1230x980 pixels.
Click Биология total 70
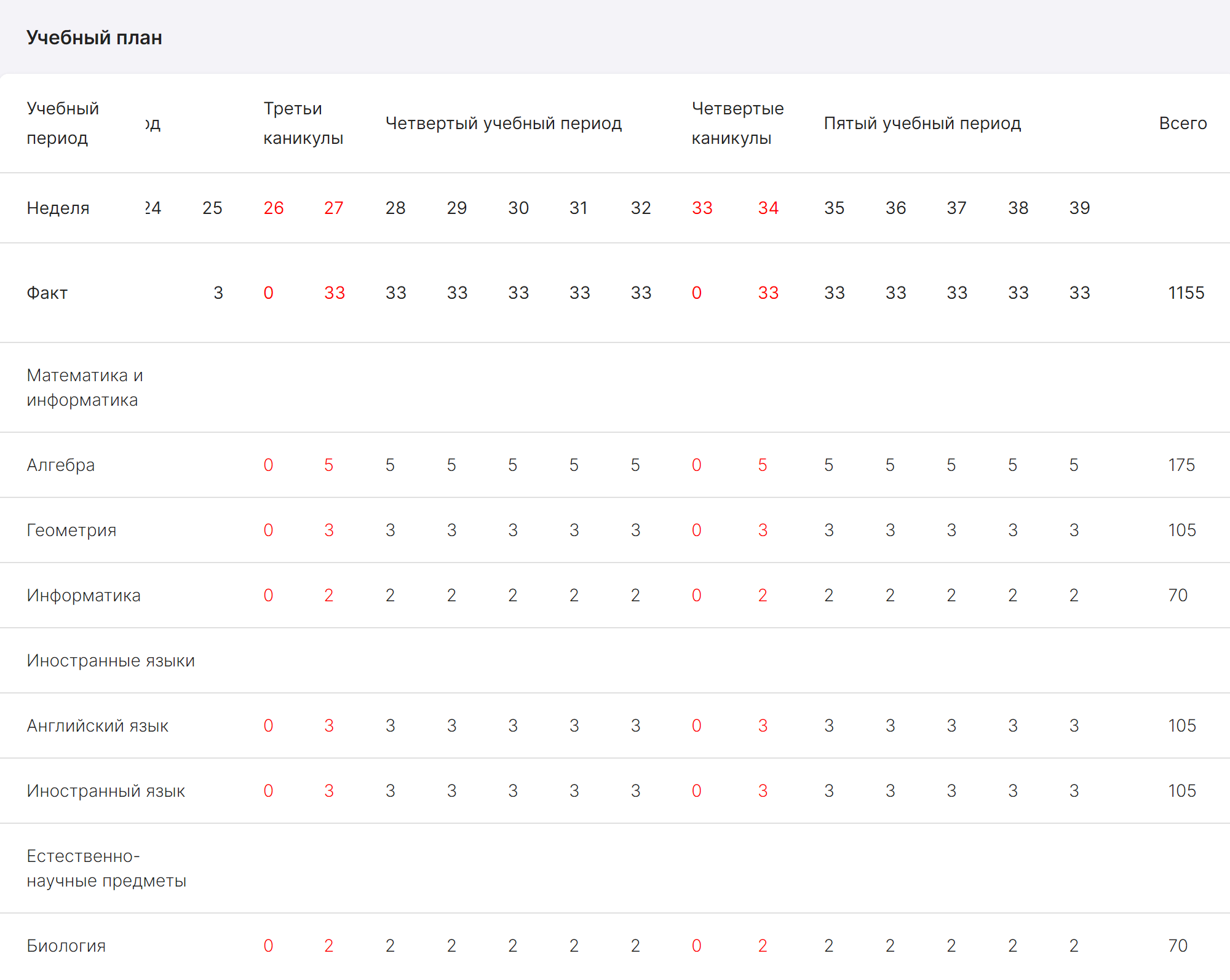tap(1178, 946)
